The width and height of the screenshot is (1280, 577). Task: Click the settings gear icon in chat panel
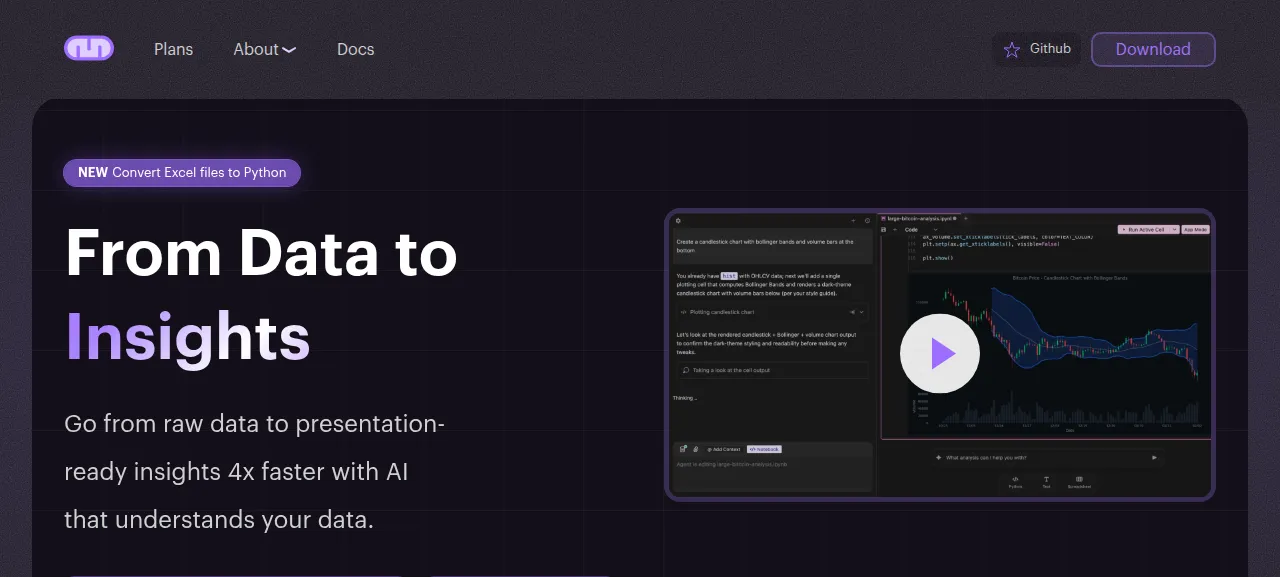pyautogui.click(x=678, y=220)
